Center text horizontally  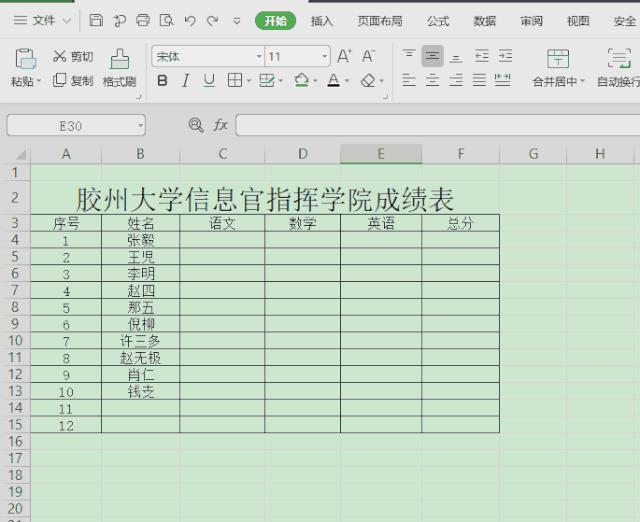[433, 80]
